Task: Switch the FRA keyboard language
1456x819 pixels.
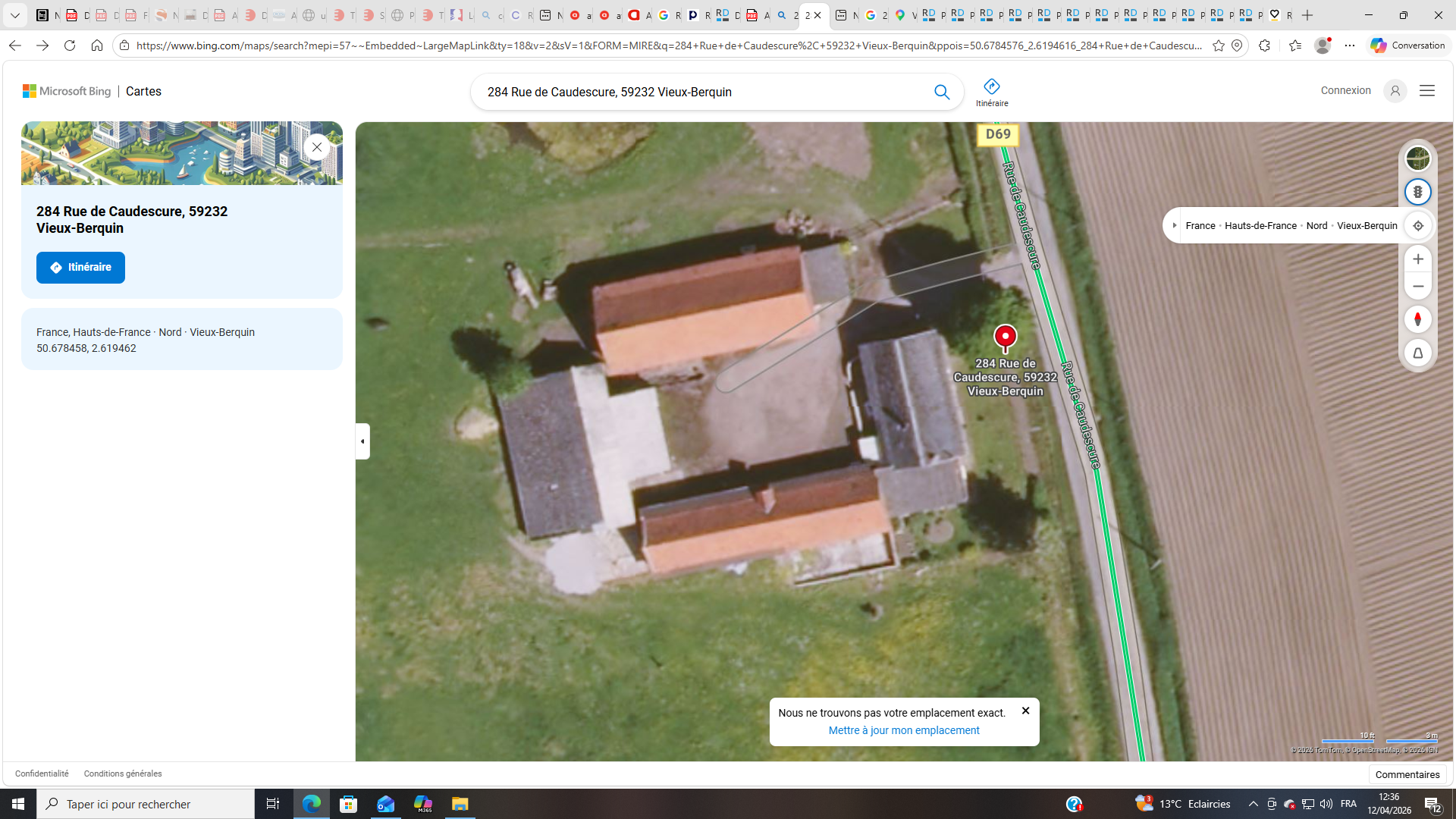Action: [1348, 804]
